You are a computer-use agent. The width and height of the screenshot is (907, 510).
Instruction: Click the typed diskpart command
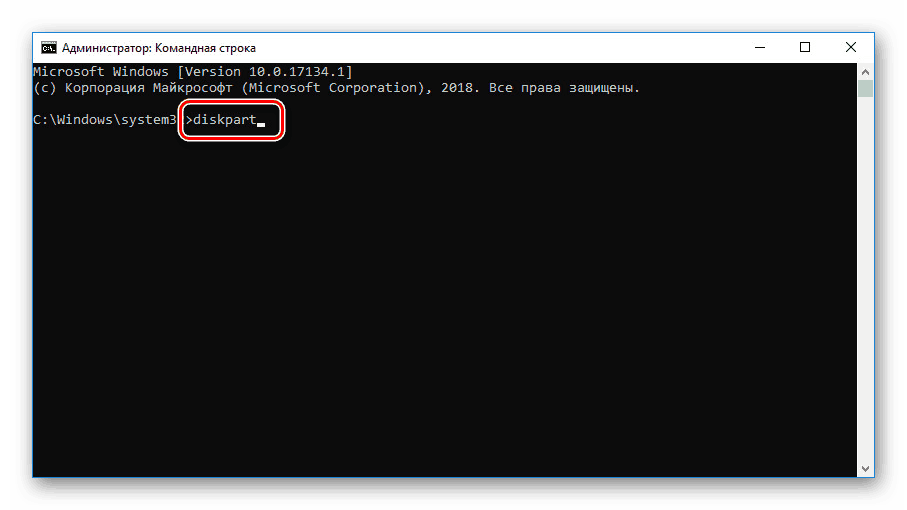click(224, 120)
